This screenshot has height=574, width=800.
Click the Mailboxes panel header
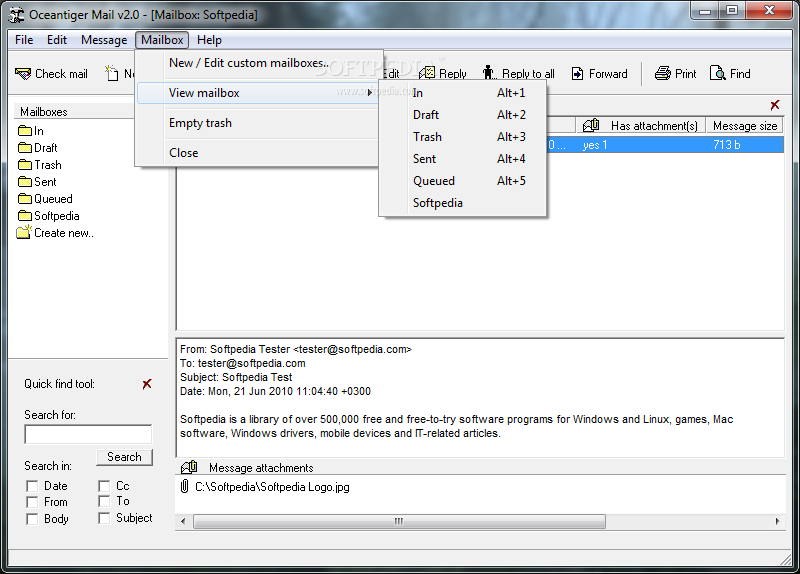click(75, 111)
